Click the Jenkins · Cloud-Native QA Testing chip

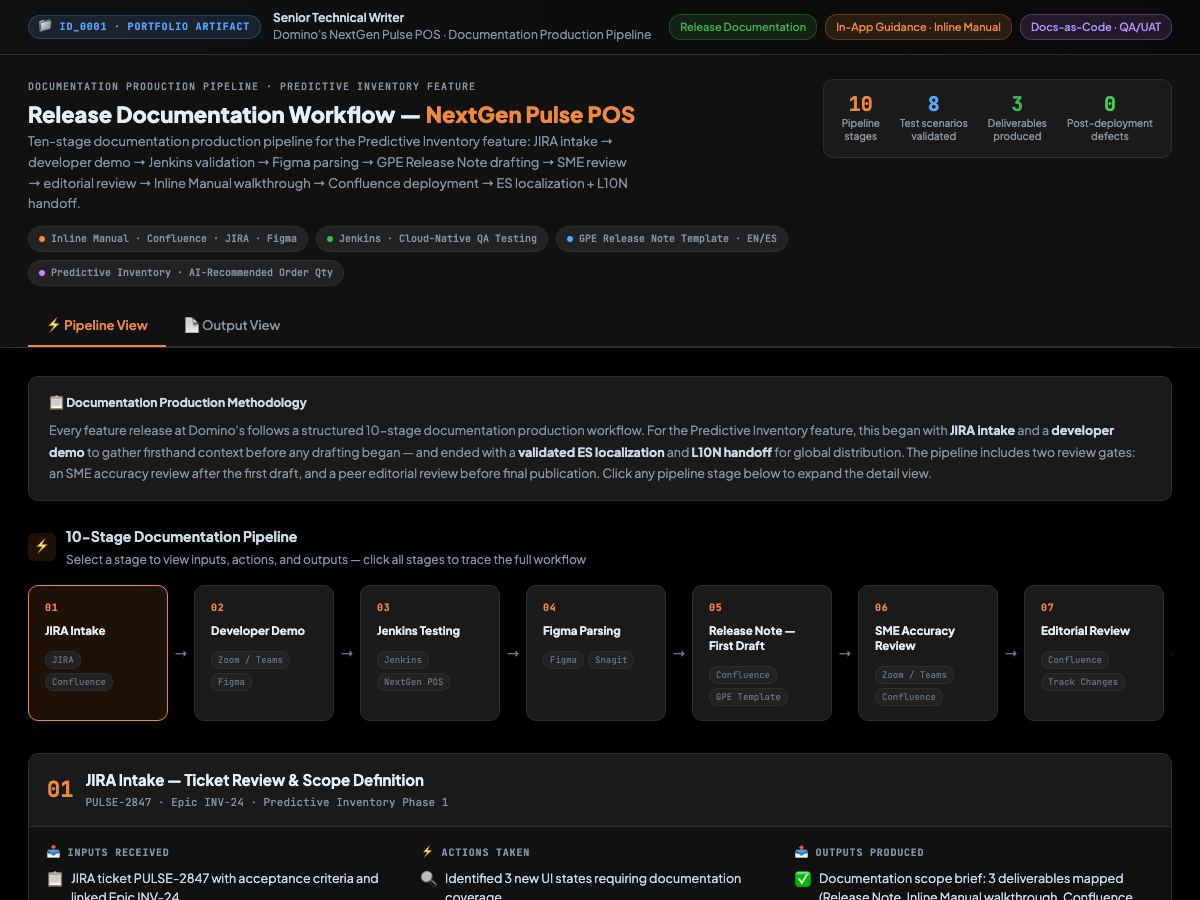click(x=432, y=239)
